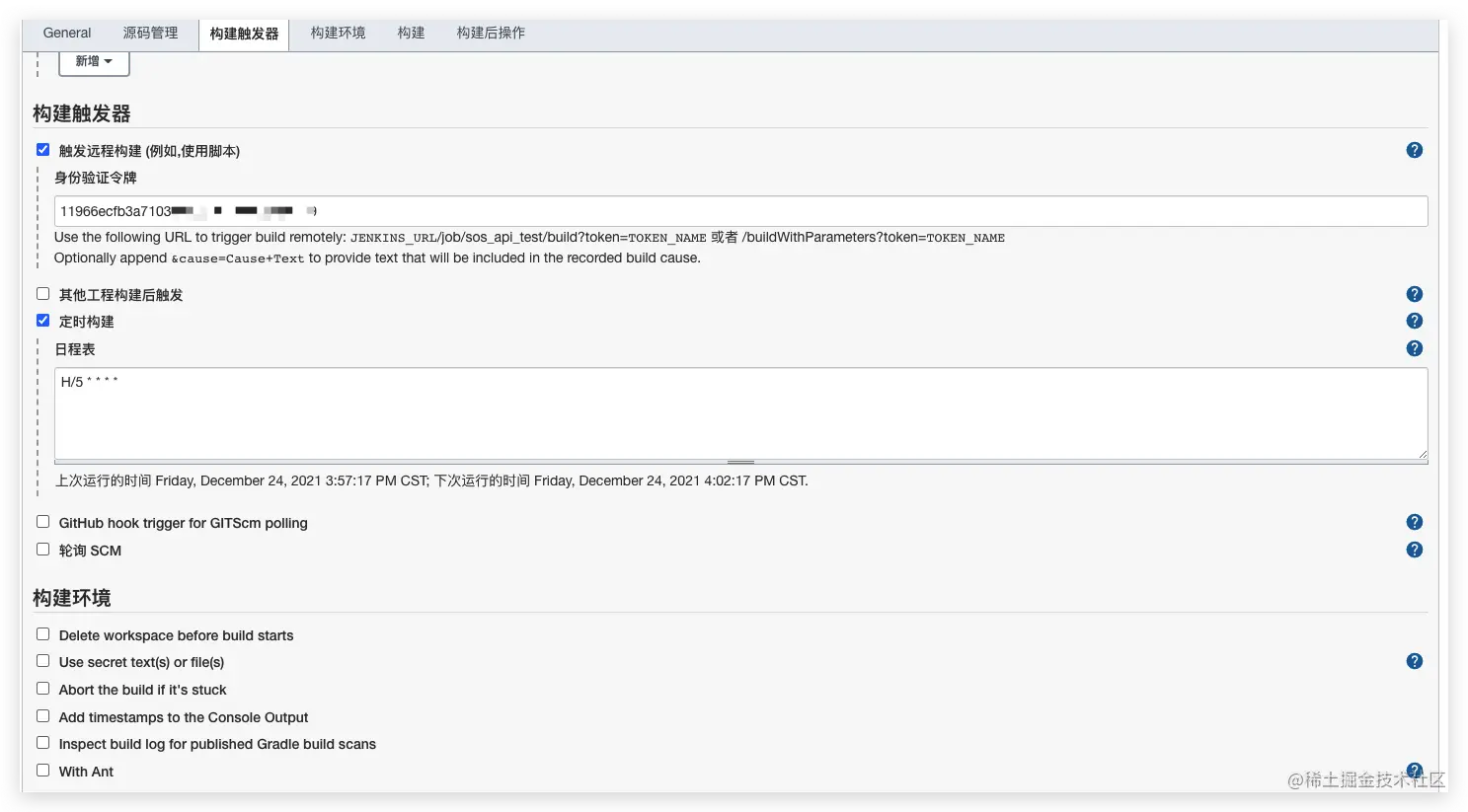
Task: Click the 身份验证令牌 label
Action: tap(96, 178)
